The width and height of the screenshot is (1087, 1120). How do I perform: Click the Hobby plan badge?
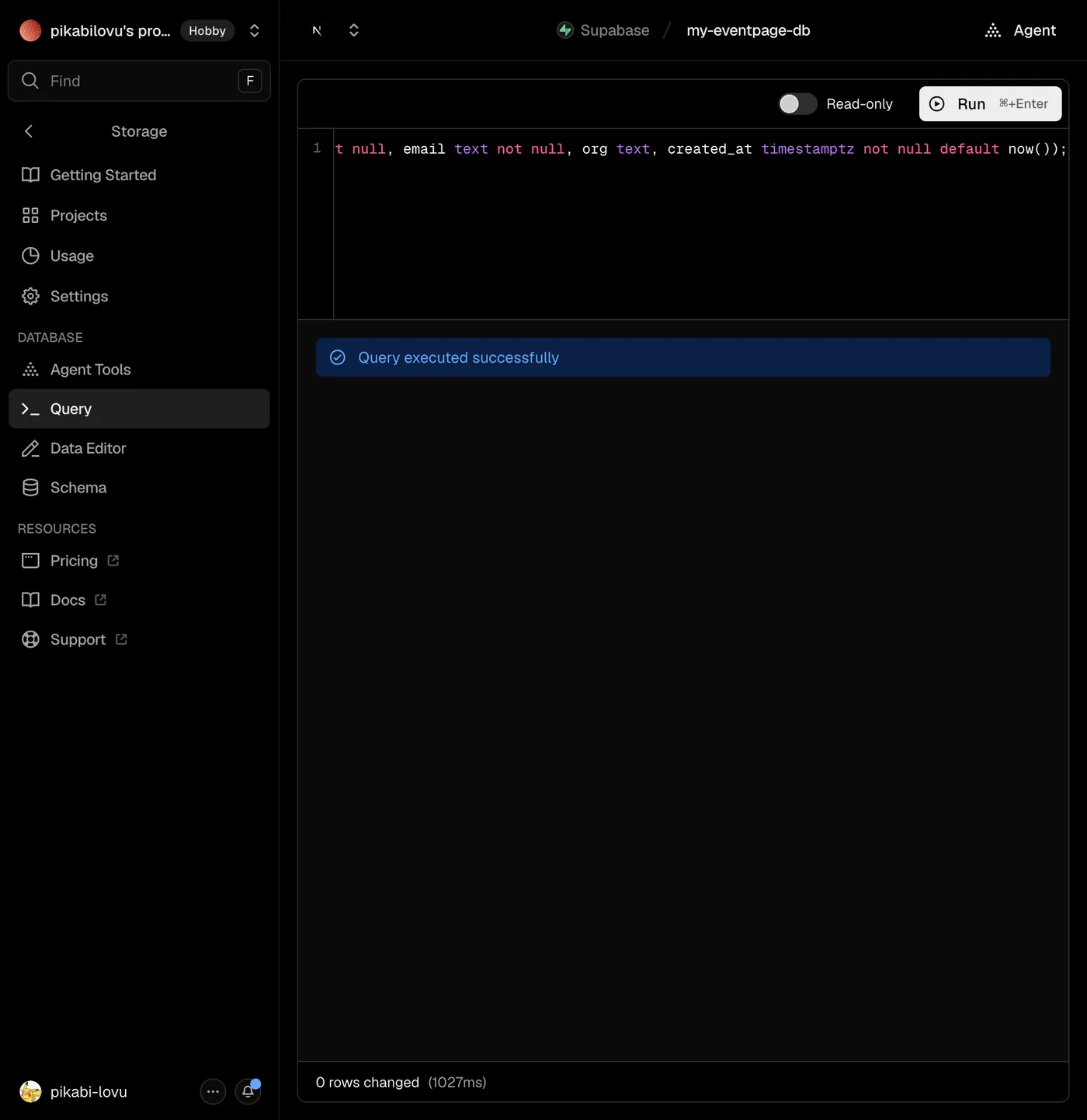click(x=207, y=31)
